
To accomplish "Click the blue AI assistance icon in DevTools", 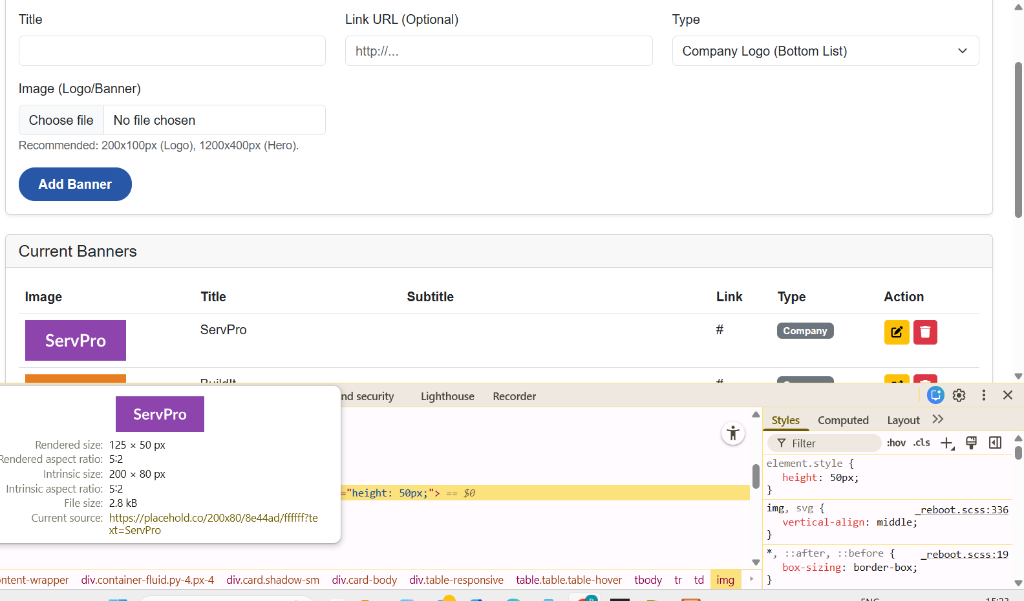I will coord(936,396).
